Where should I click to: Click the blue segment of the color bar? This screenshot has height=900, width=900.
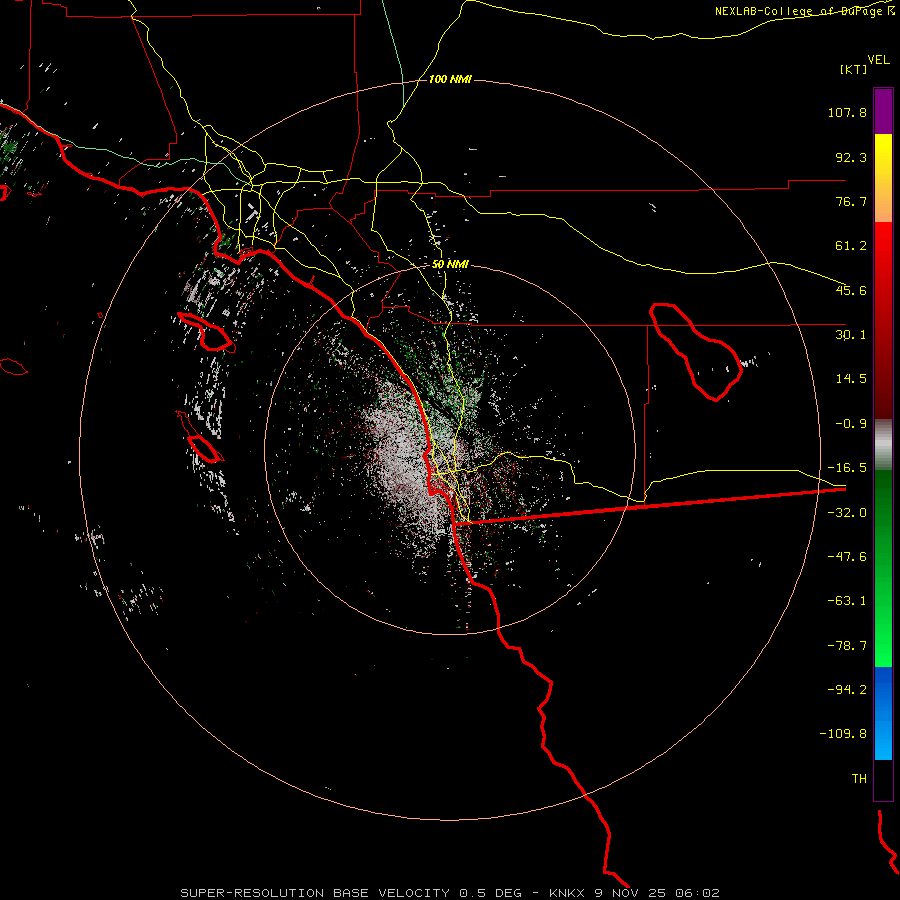883,713
